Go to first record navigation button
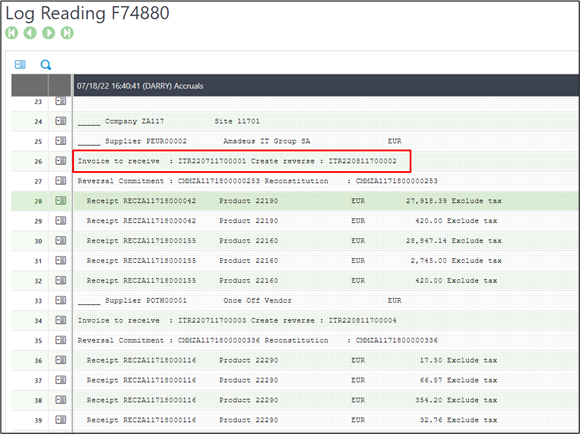 [x=12, y=33]
